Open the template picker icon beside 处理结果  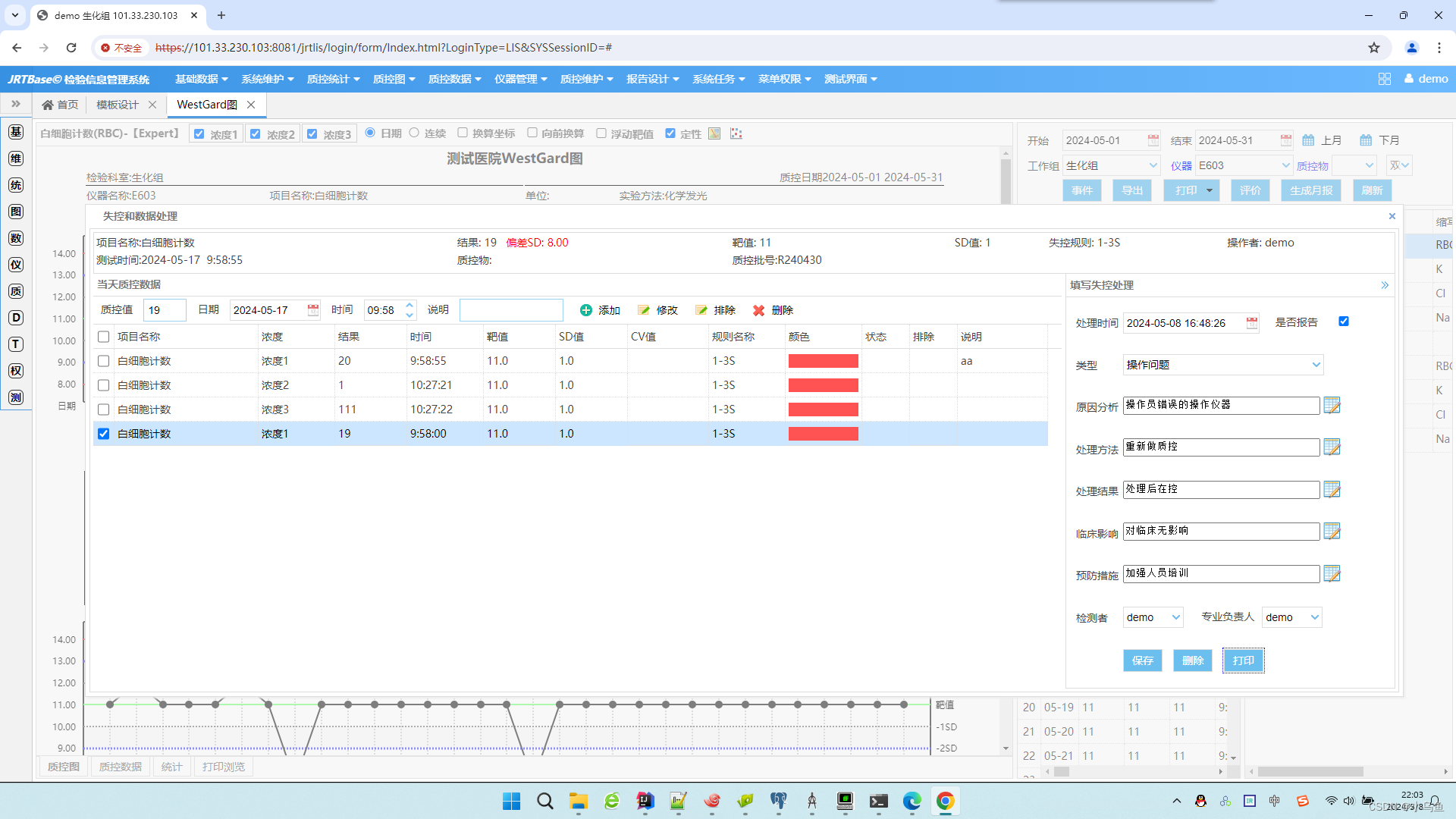click(x=1332, y=490)
